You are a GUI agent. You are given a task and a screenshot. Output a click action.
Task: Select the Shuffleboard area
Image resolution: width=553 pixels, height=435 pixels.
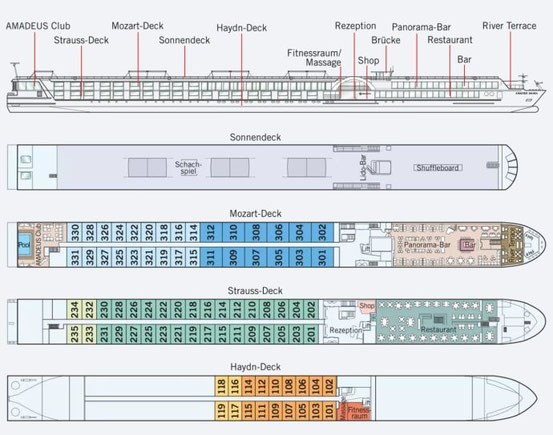click(x=438, y=168)
